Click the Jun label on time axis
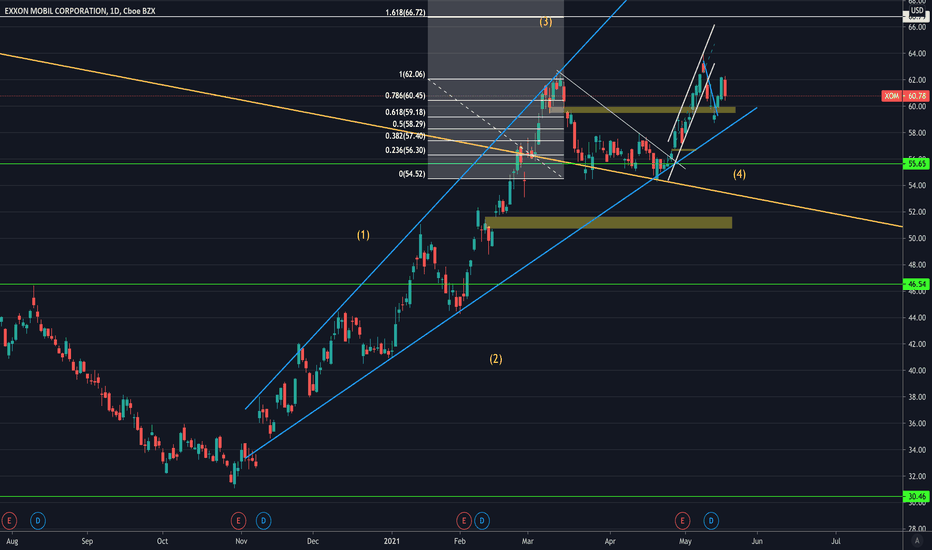The image size is (932, 550). click(x=757, y=541)
